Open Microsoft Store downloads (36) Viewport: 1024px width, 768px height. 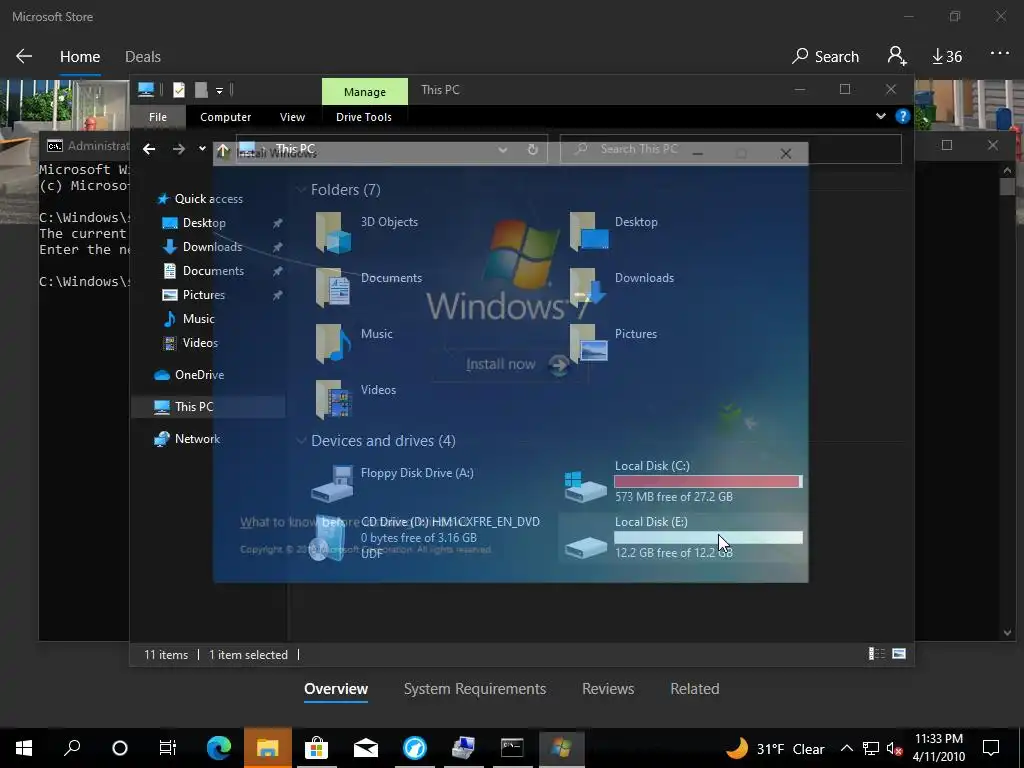[947, 57]
